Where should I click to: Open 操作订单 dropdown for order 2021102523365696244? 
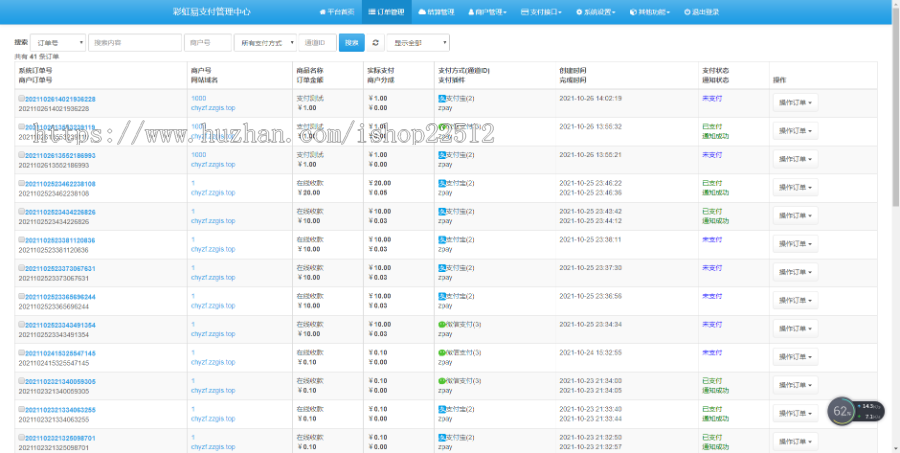[x=795, y=300]
